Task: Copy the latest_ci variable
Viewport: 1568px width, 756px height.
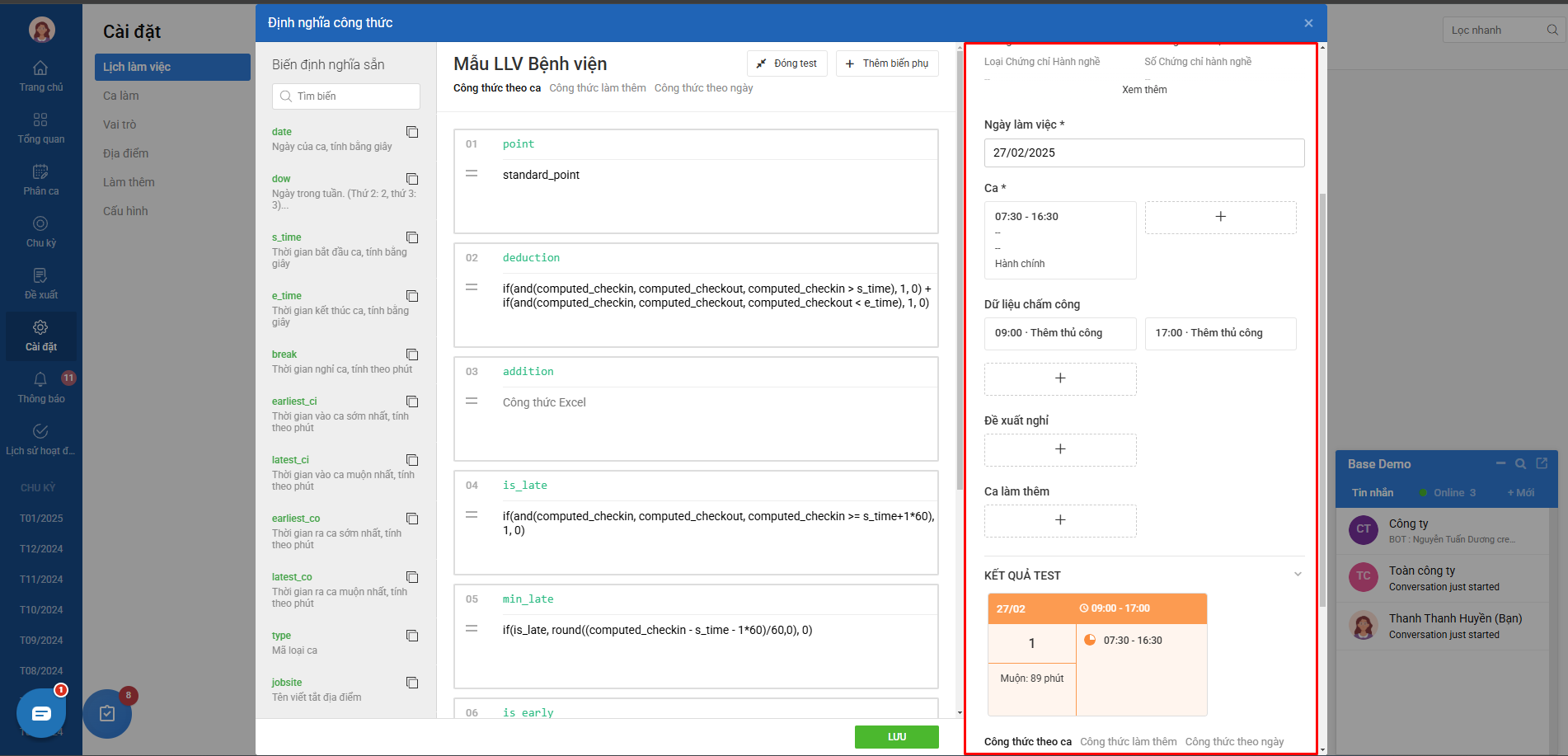Action: coord(412,460)
